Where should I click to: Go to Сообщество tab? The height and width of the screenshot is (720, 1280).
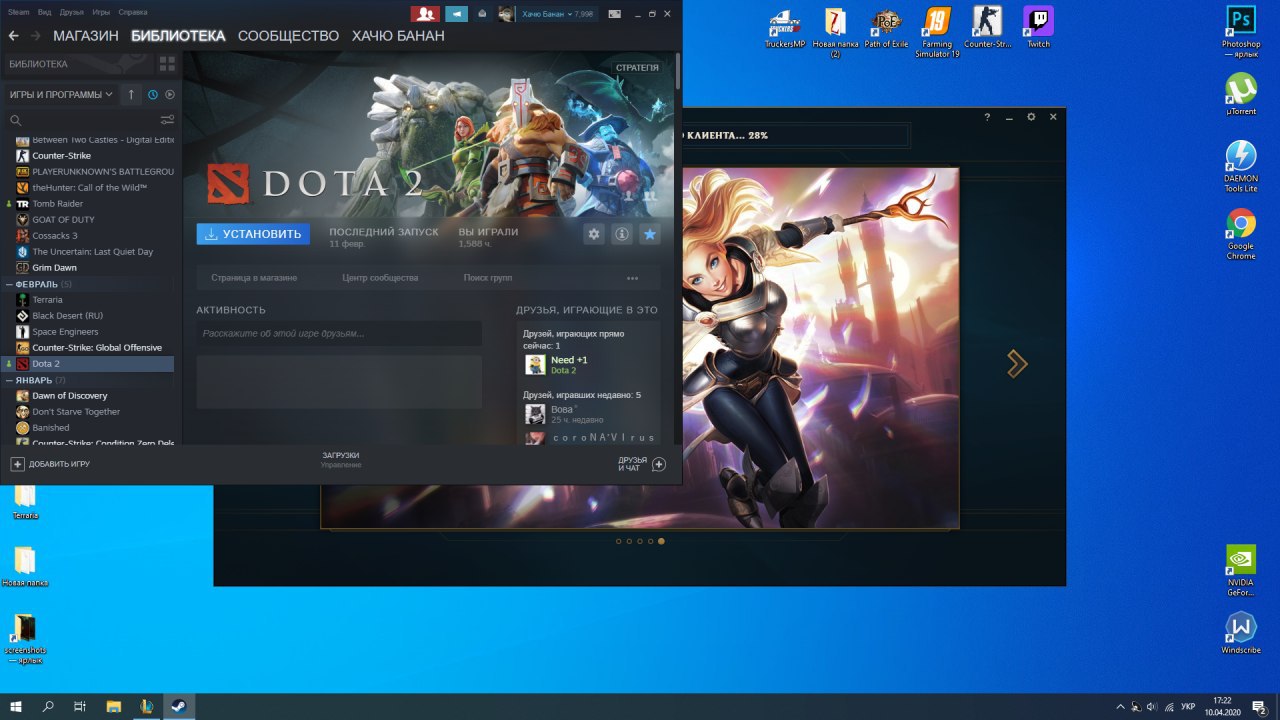[x=289, y=36]
